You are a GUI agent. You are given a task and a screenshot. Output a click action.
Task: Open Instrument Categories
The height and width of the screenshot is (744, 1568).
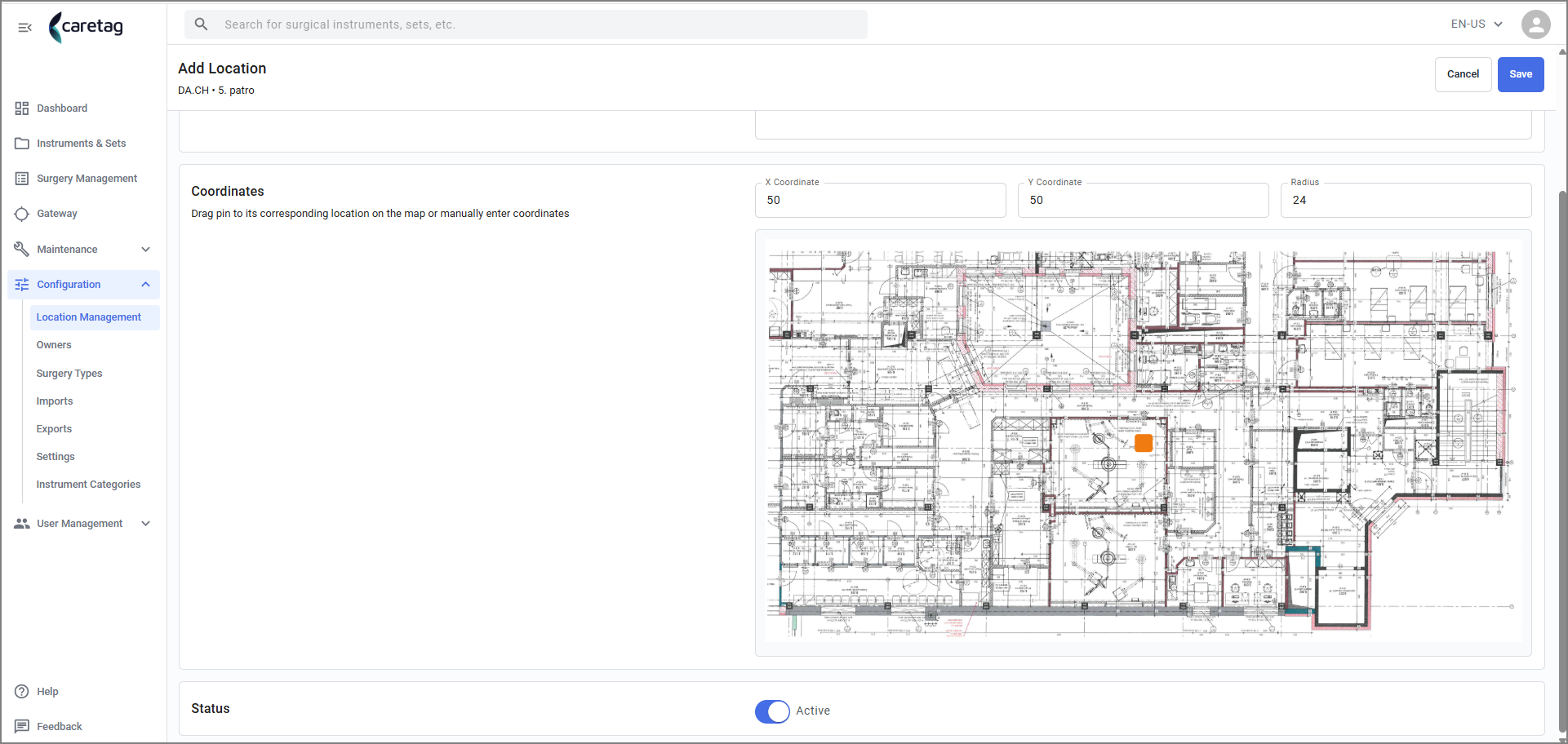(88, 485)
